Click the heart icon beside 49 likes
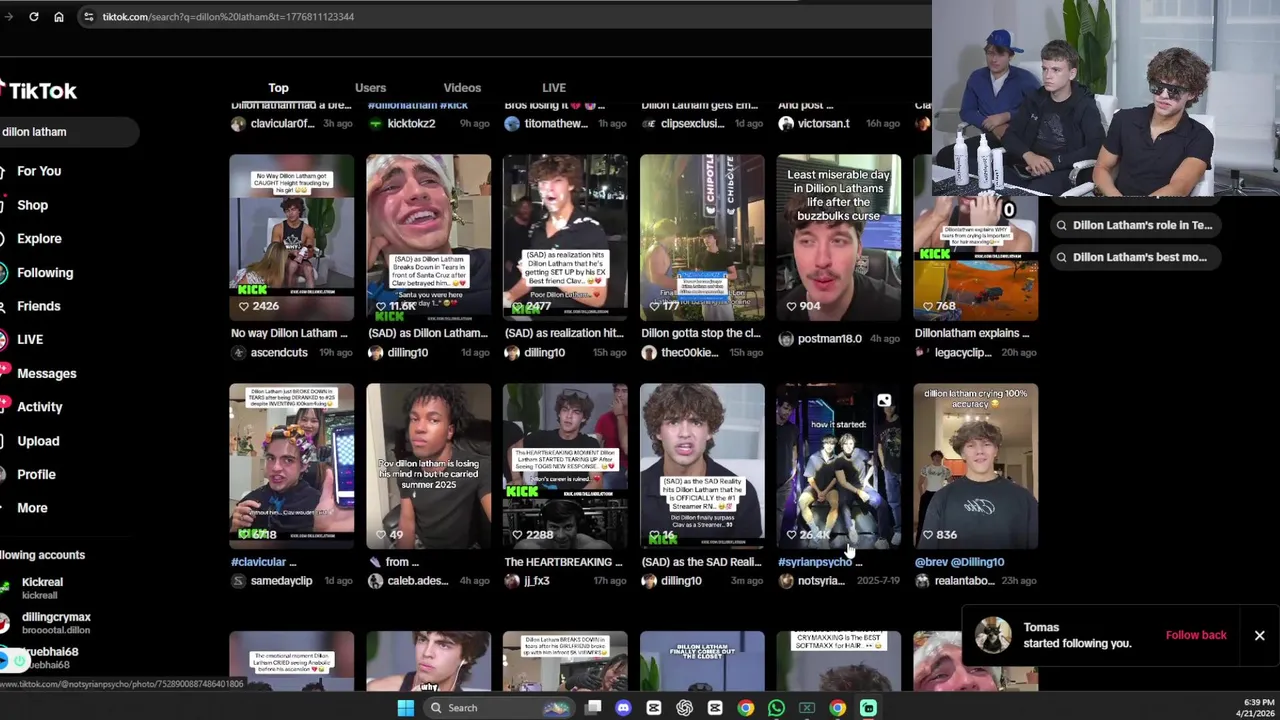1280x720 pixels. 380,535
